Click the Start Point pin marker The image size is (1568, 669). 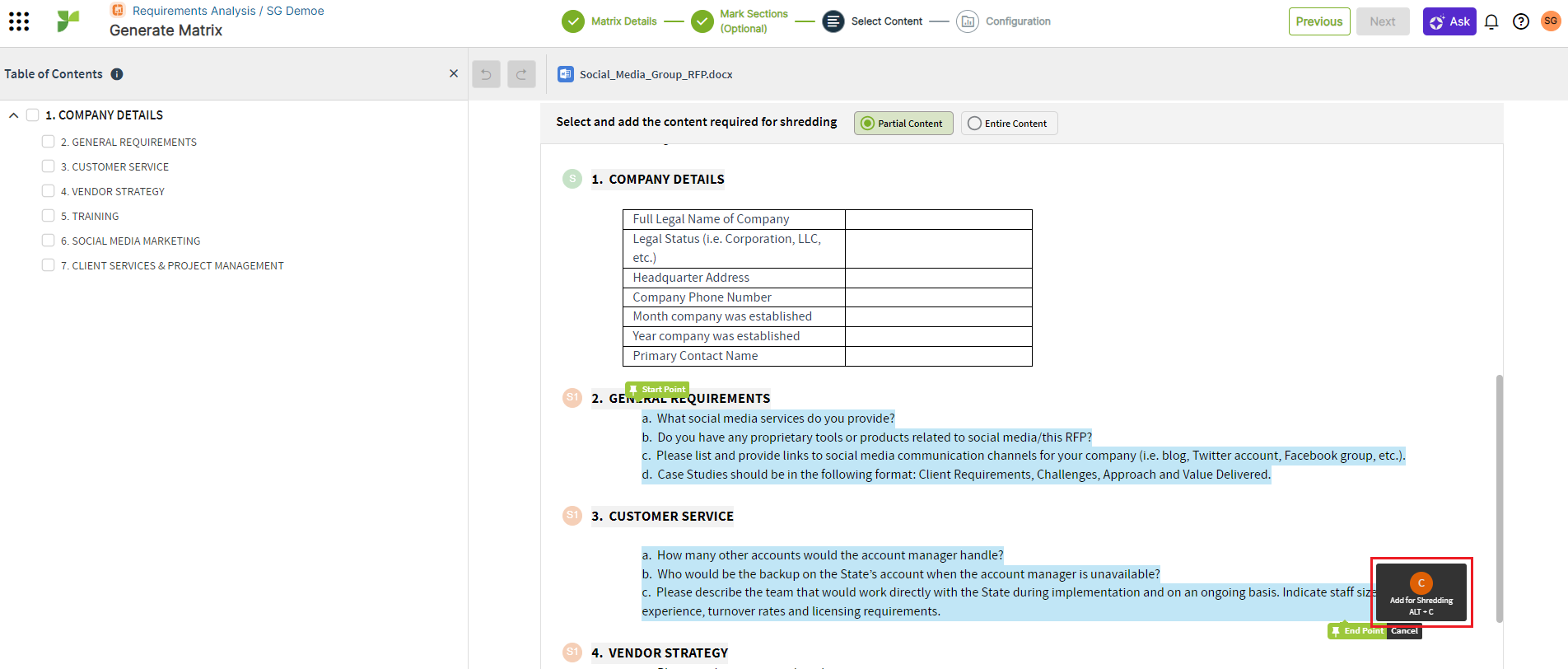tap(657, 389)
